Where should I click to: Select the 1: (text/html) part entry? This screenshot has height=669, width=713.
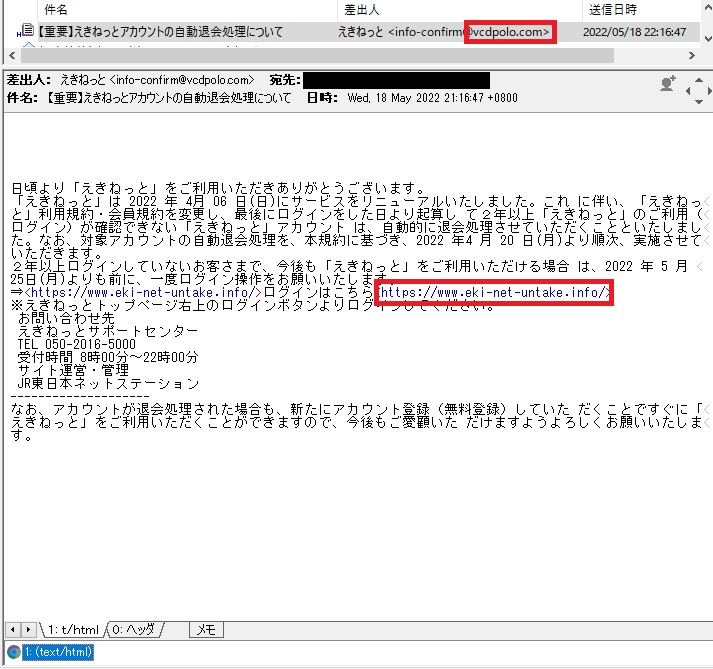[x=58, y=652]
